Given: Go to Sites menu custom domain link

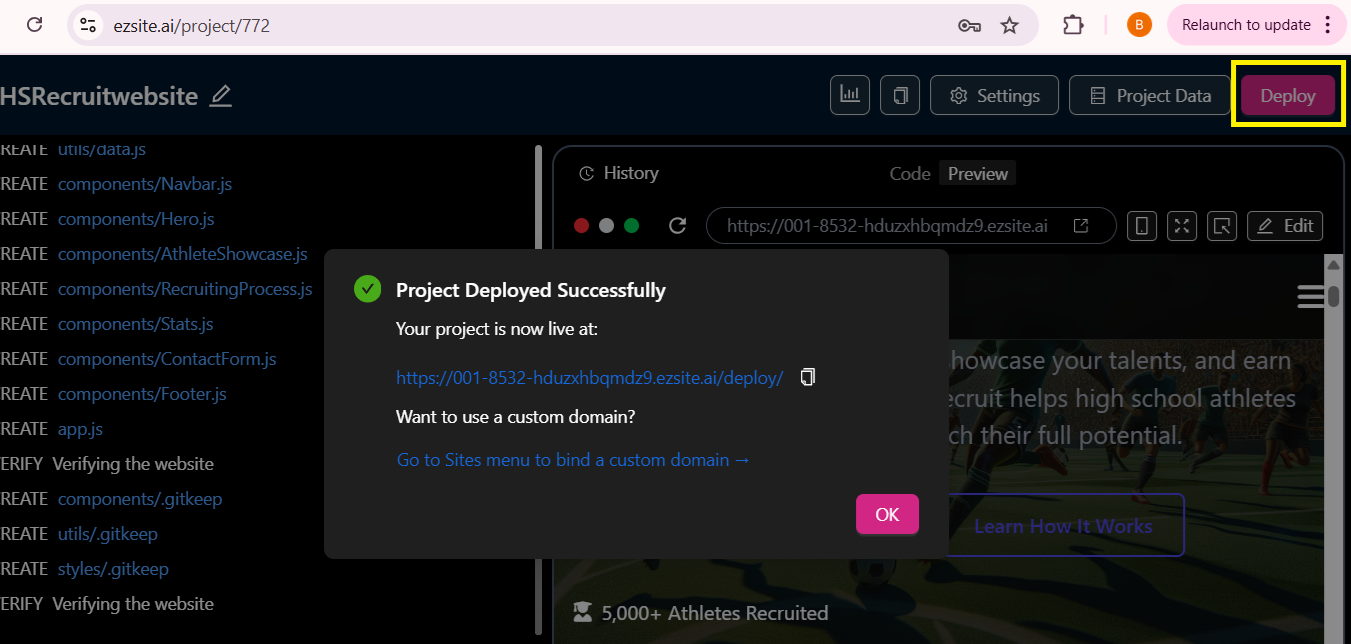Looking at the screenshot, I should [x=573, y=460].
